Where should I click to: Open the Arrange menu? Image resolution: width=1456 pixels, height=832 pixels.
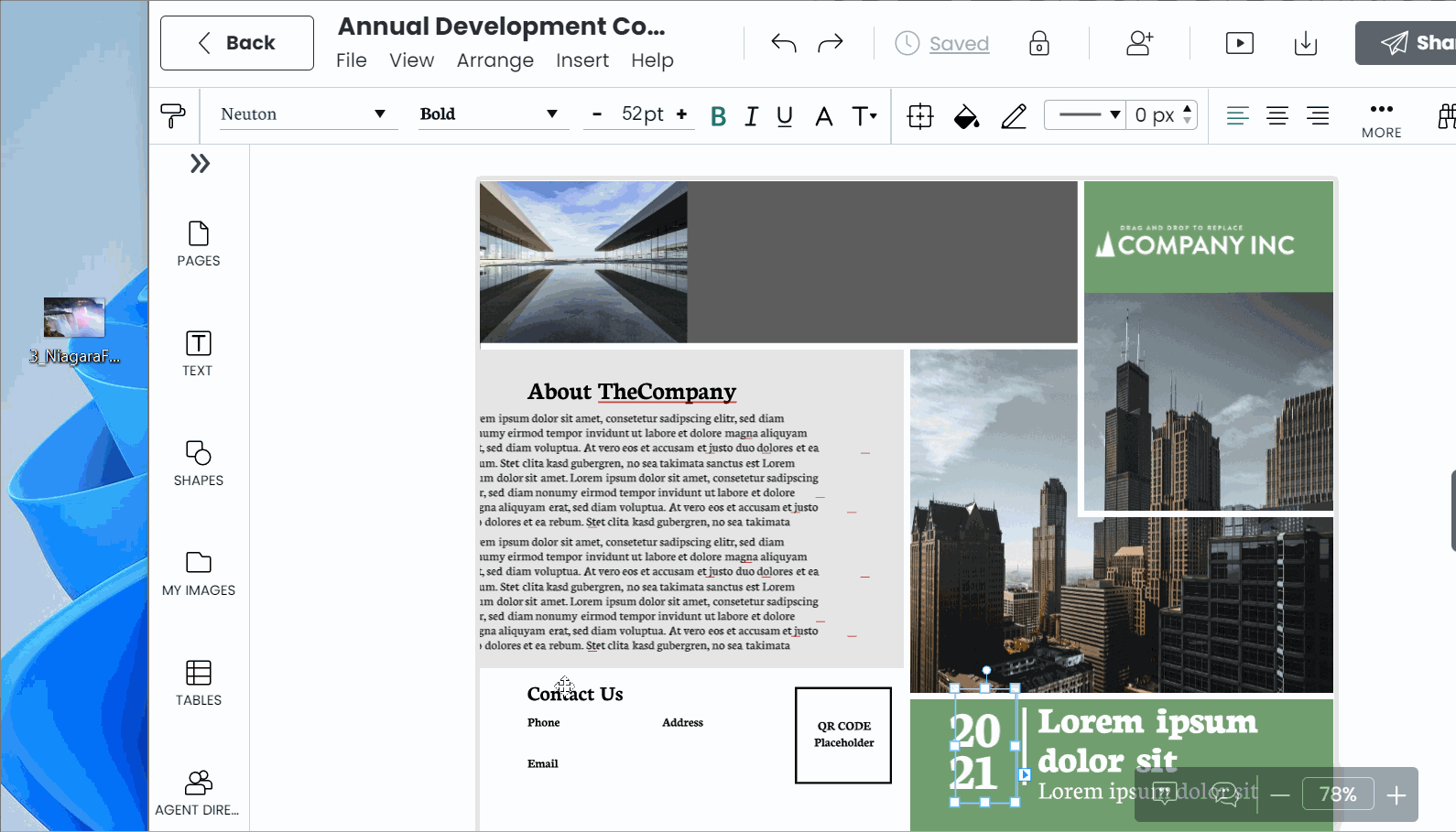495,60
